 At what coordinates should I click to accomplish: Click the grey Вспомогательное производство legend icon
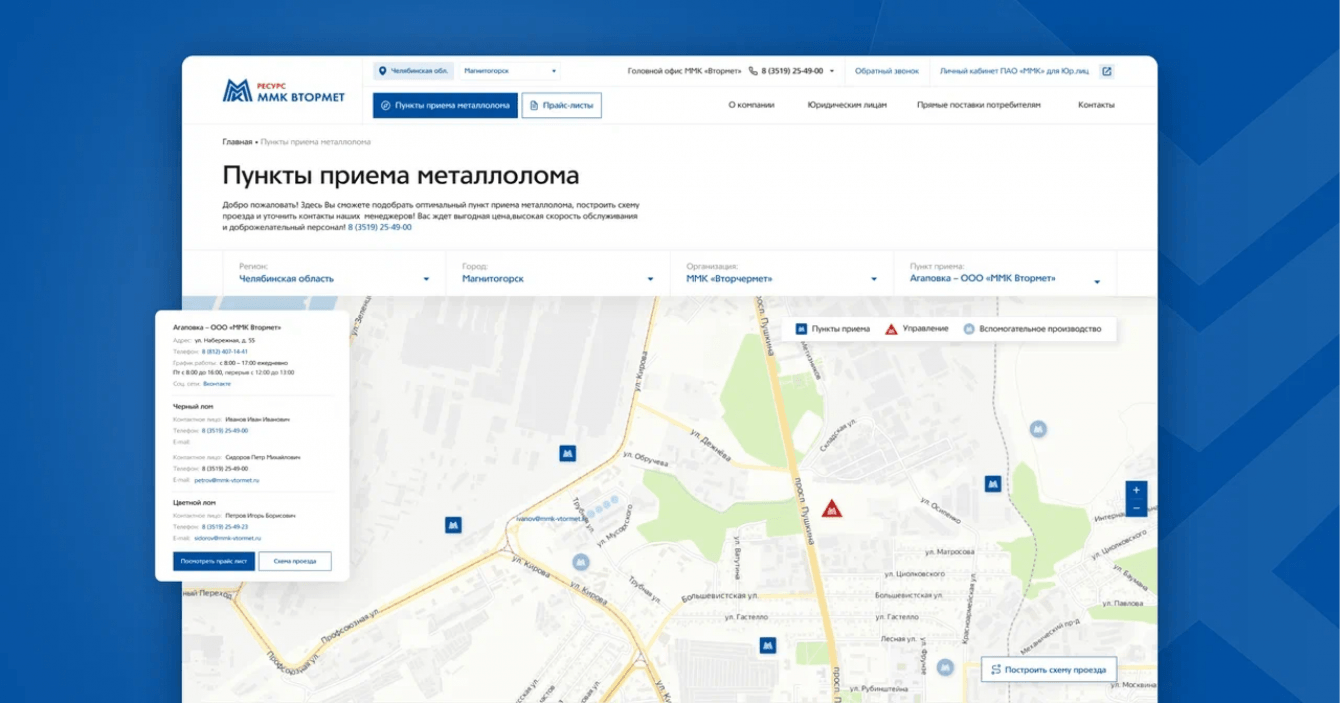(968, 329)
